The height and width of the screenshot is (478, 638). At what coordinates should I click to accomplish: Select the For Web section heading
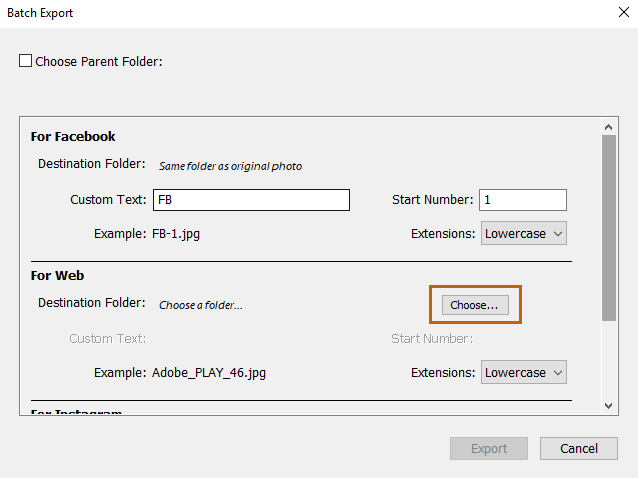[58, 276]
